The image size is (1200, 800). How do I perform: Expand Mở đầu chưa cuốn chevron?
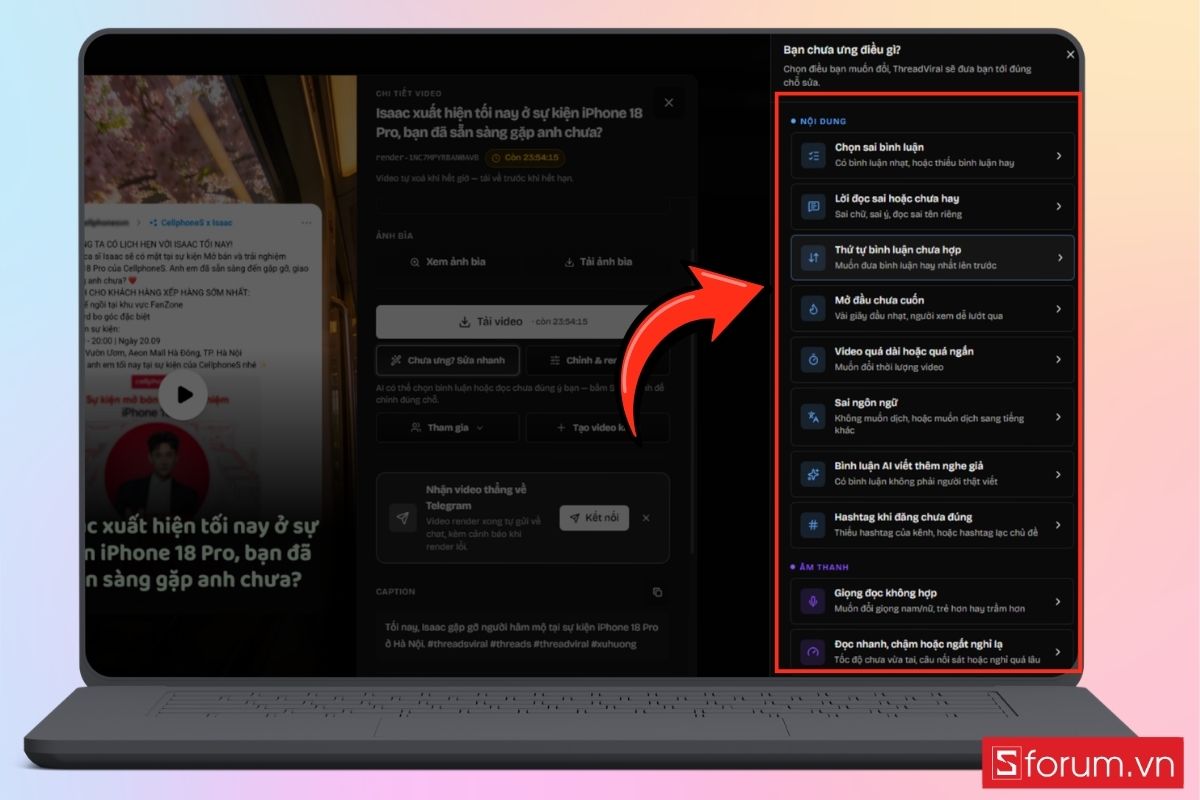click(1059, 309)
